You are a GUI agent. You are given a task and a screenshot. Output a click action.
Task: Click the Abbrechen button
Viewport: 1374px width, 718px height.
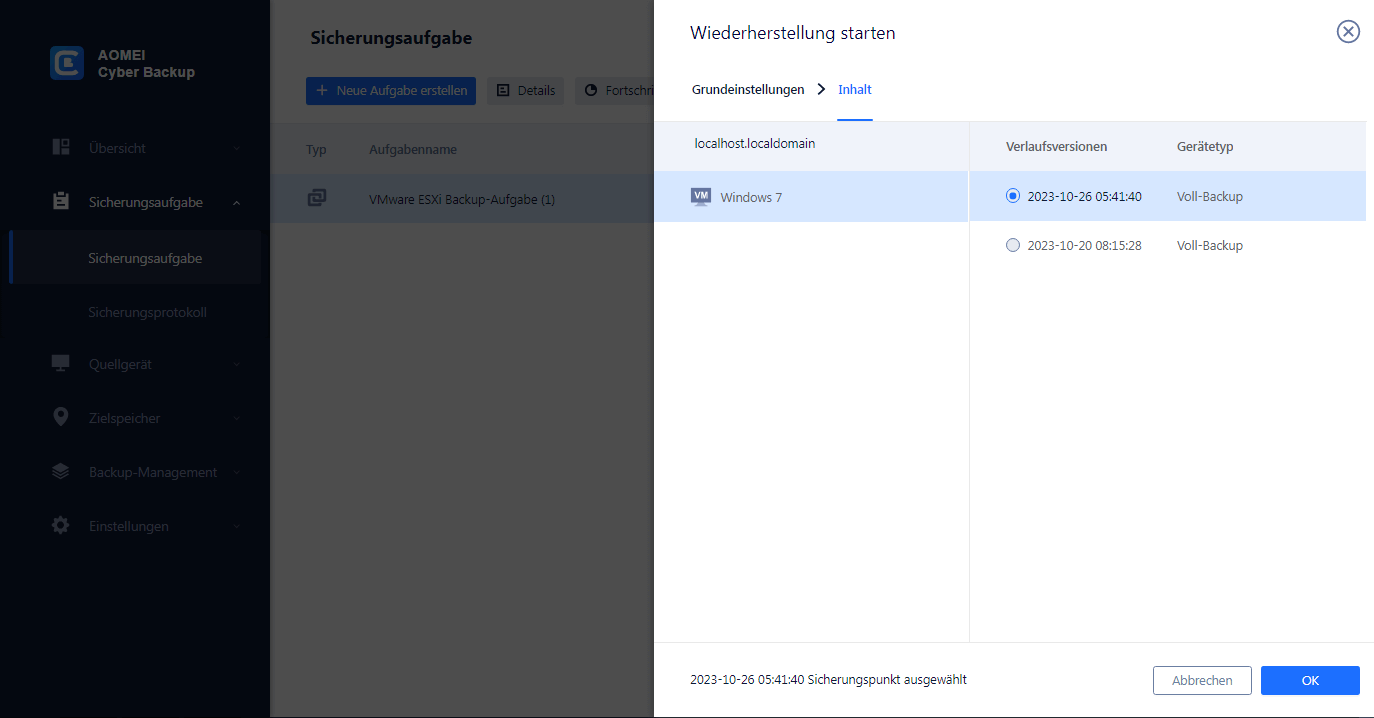[1202, 680]
